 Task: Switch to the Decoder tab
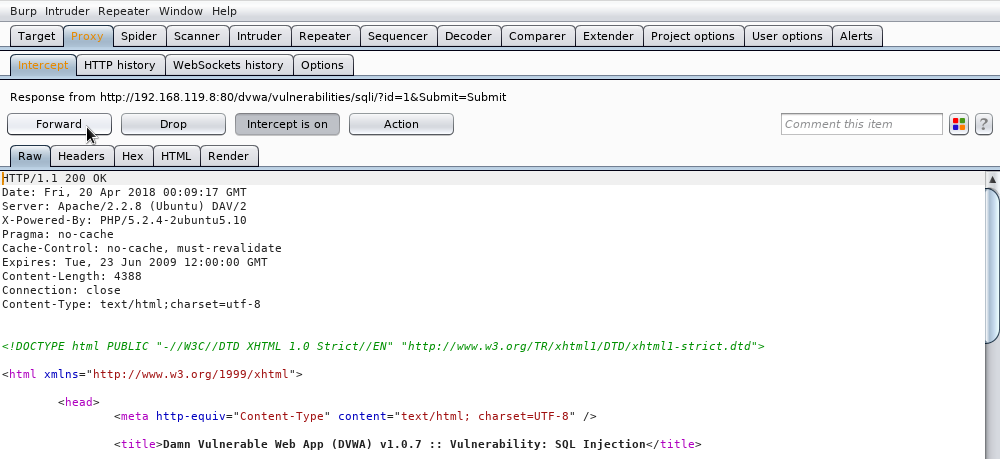pos(468,36)
